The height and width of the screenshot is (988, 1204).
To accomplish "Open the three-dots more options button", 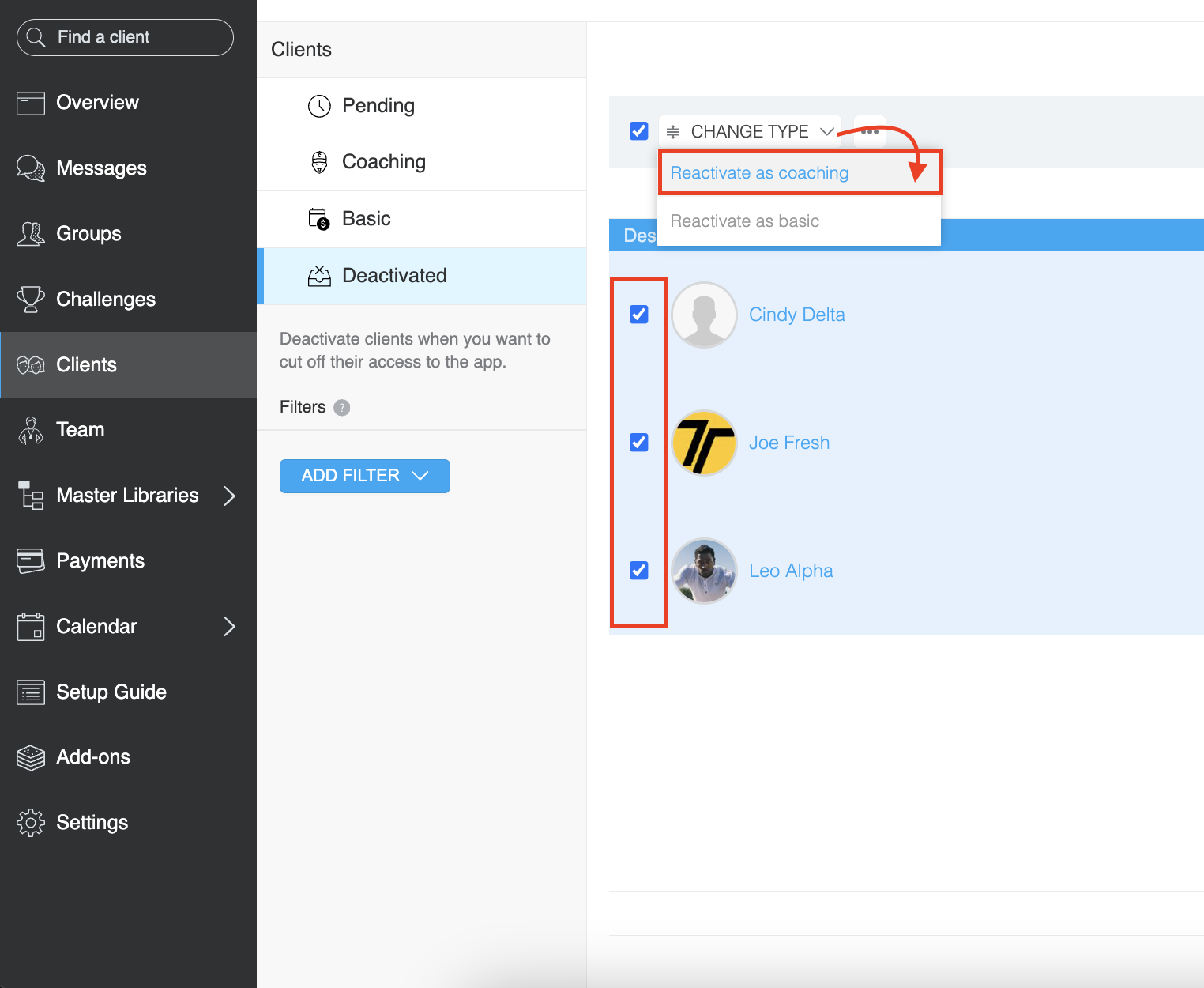I will 870,132.
